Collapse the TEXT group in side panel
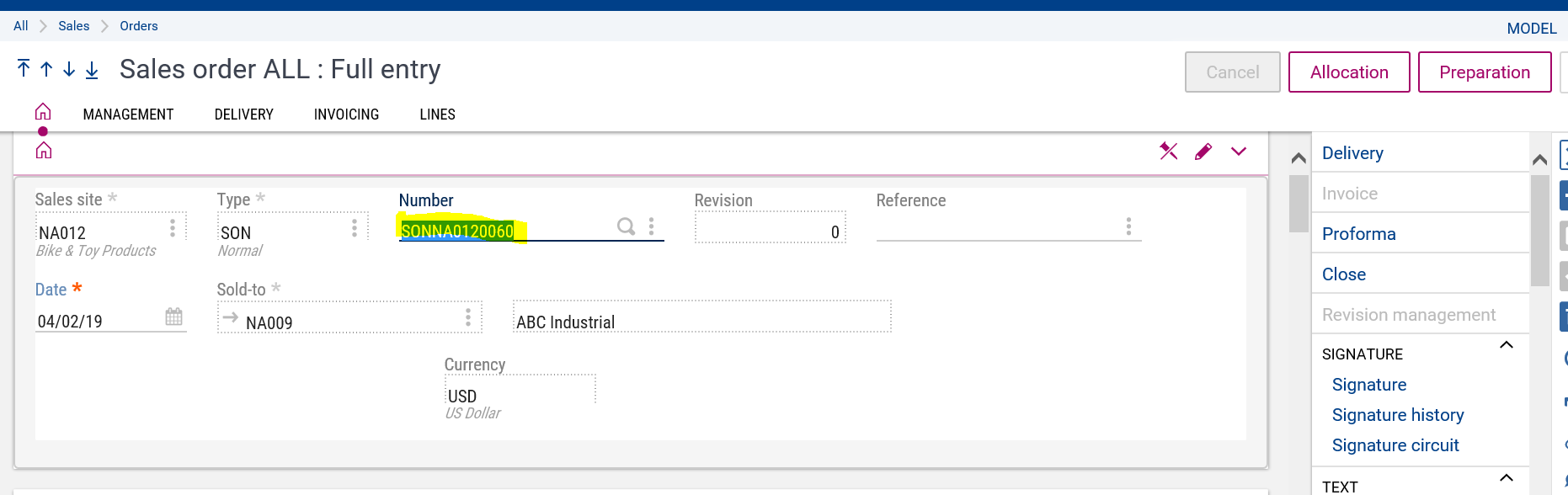1568x495 pixels. 1507,478
